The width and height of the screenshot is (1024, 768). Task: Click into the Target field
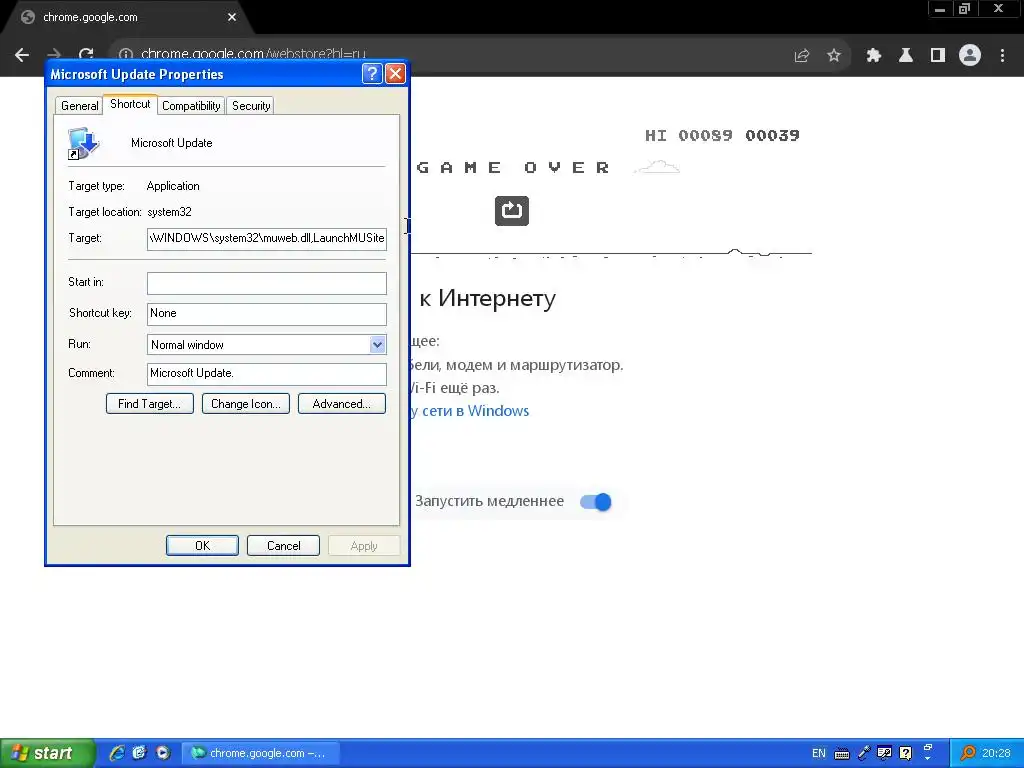pos(266,238)
